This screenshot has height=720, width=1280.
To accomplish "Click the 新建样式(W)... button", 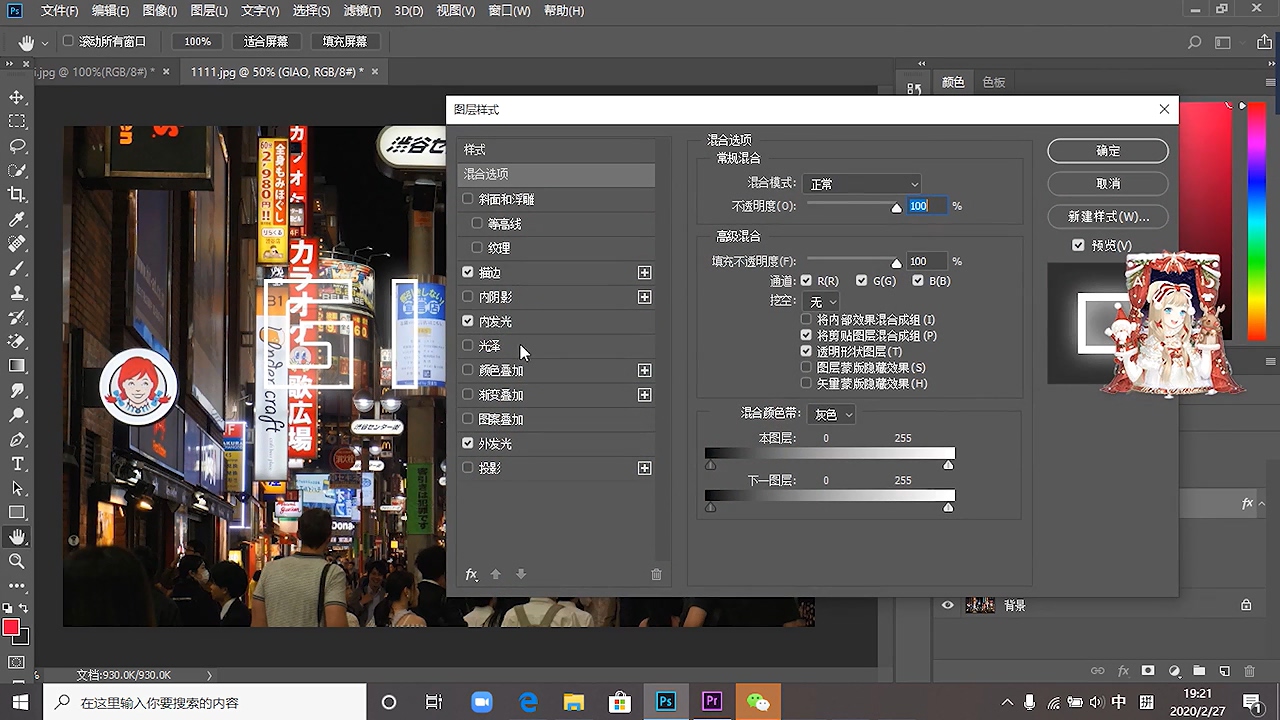I will coord(1107,217).
